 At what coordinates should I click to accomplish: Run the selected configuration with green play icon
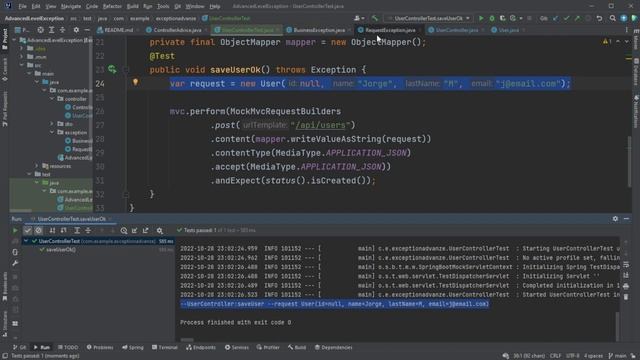[481, 18]
